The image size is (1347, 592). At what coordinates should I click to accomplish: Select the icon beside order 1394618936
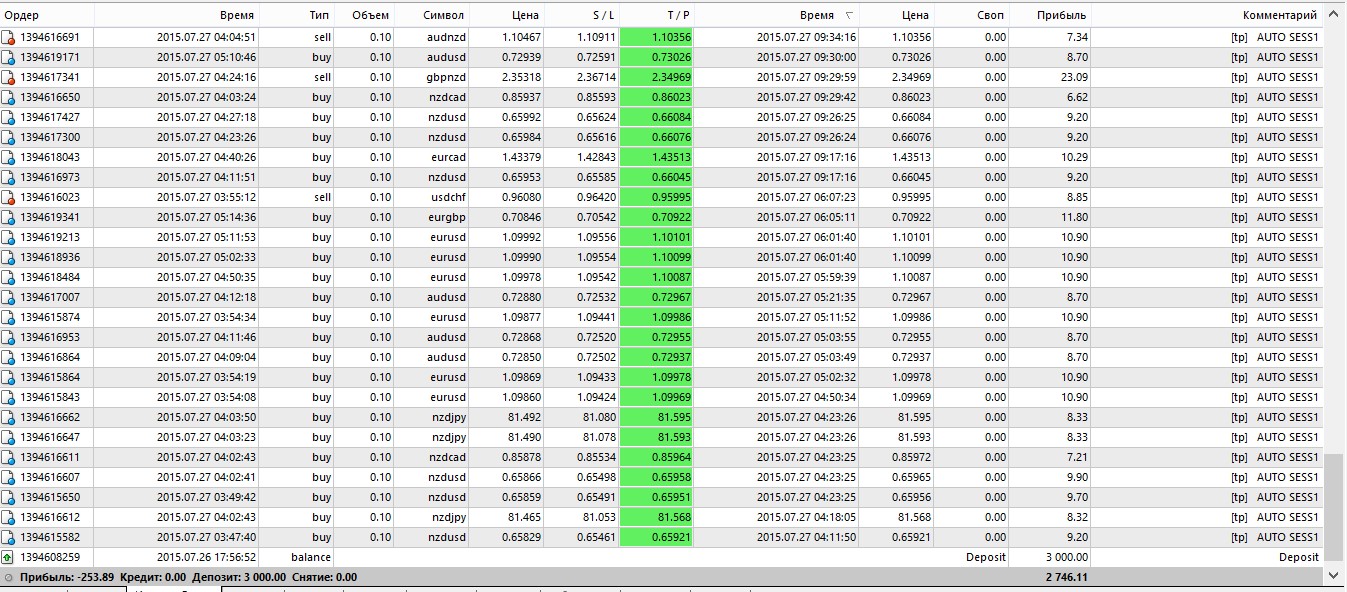point(9,257)
